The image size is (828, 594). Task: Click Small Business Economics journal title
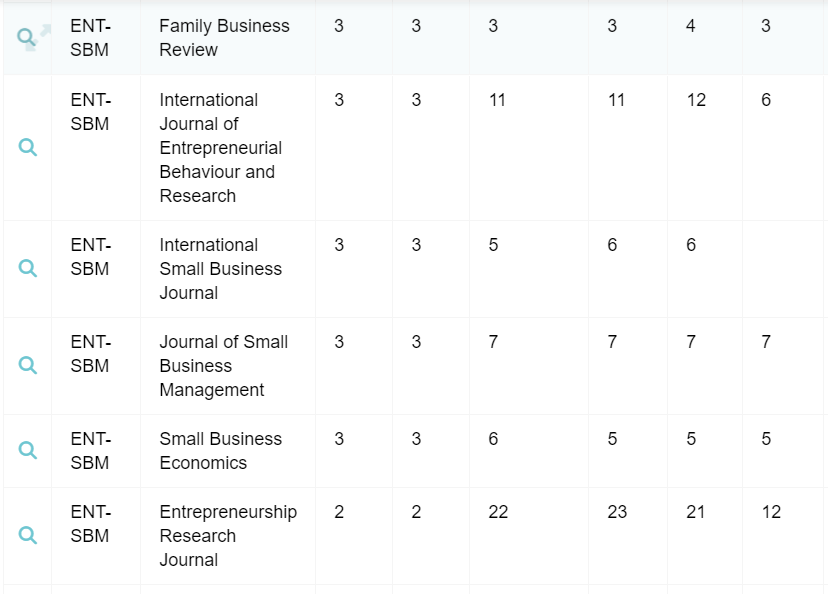(220, 451)
